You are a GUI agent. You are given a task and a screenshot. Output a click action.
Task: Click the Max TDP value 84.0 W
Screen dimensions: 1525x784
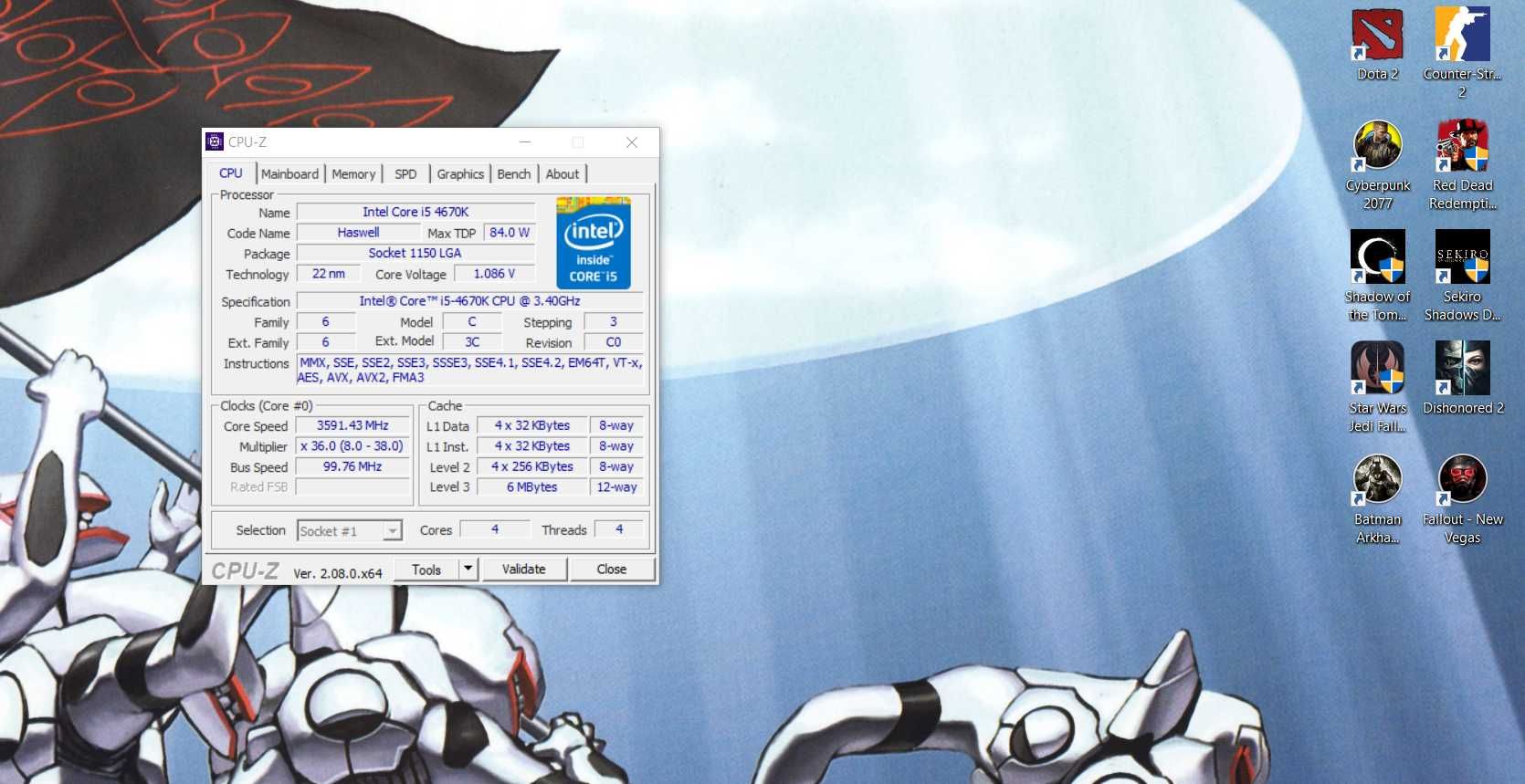510,233
